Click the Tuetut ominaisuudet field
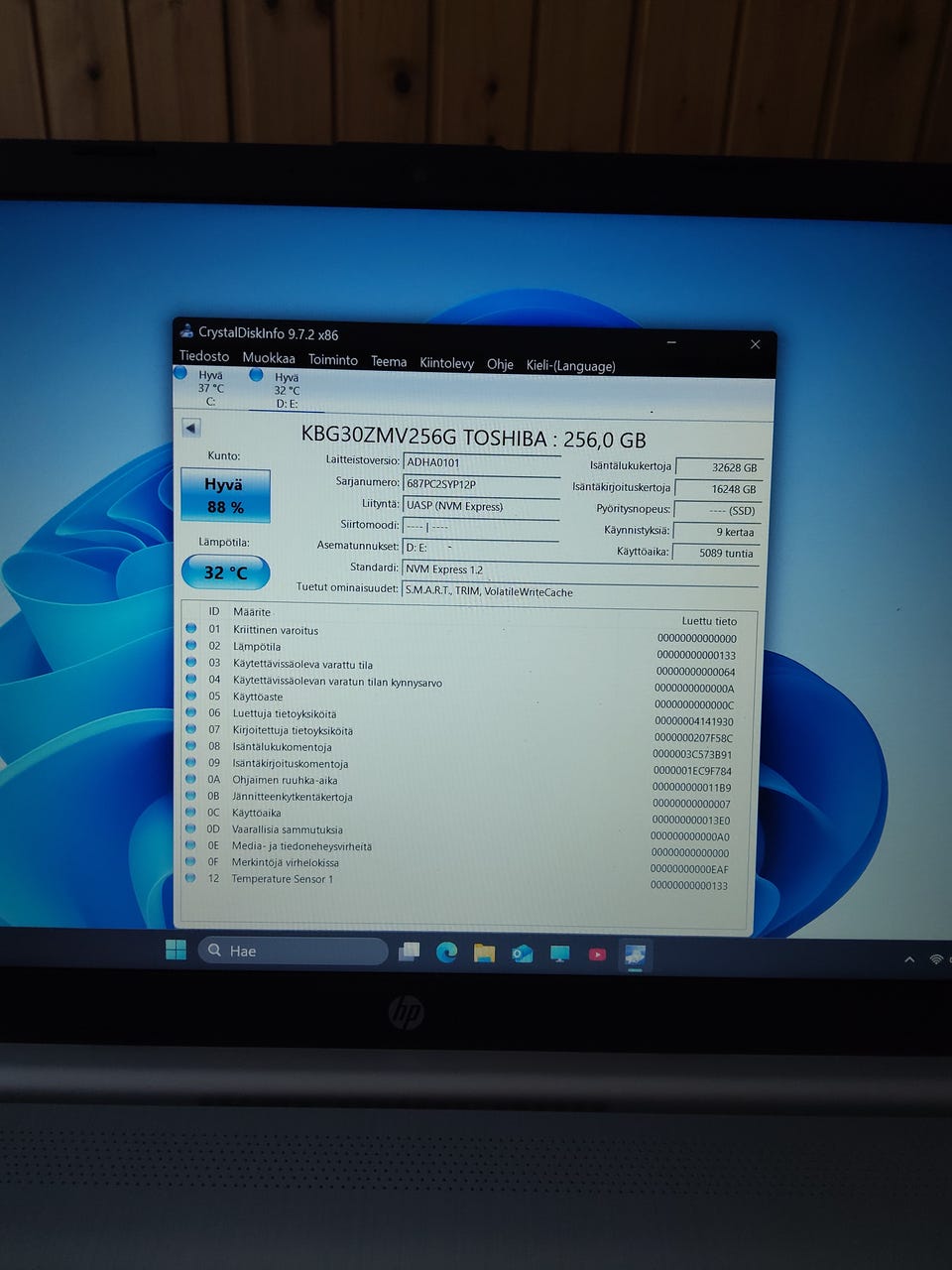 [x=580, y=592]
